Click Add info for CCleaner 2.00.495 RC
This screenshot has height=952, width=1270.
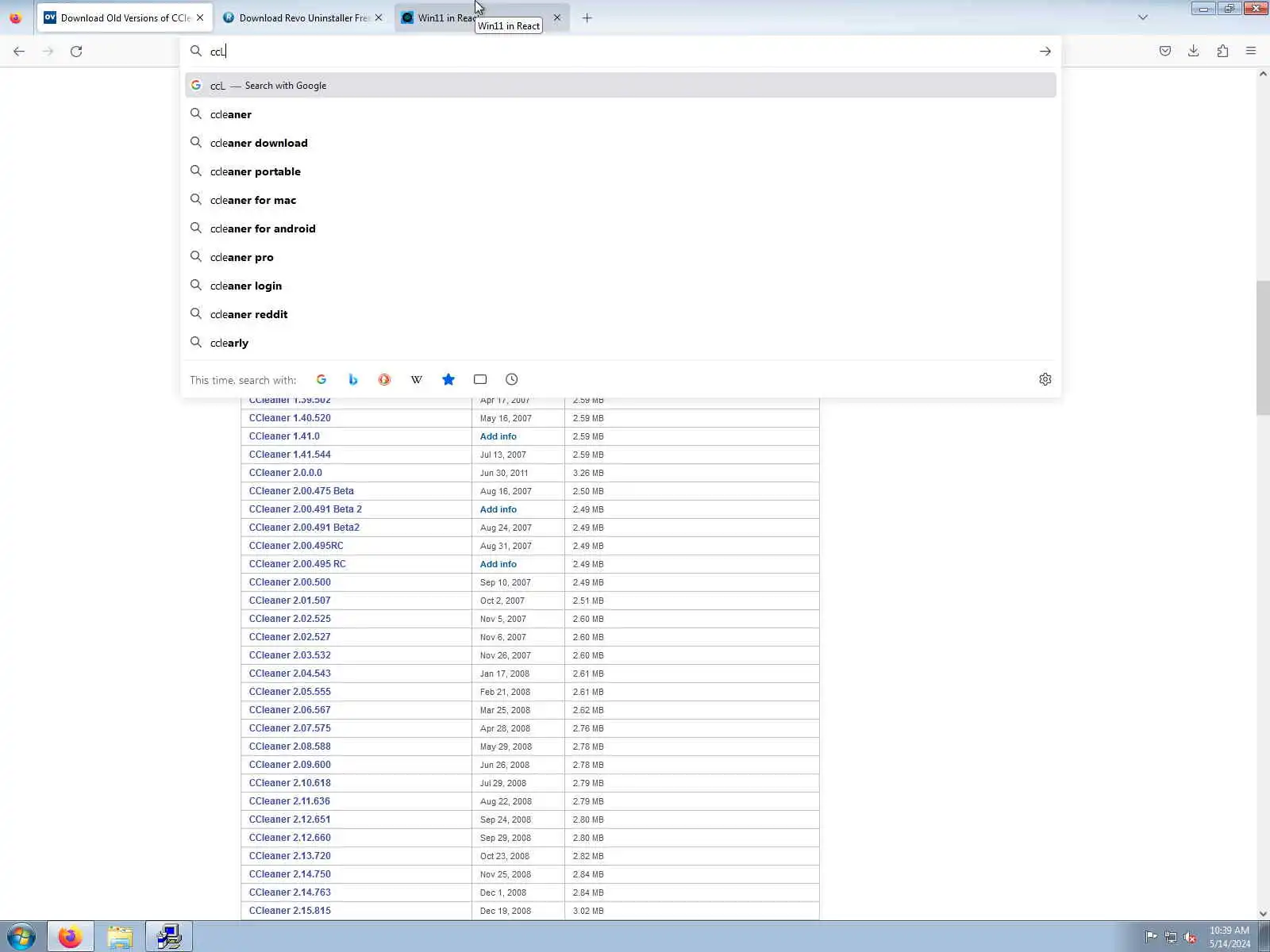[498, 564]
